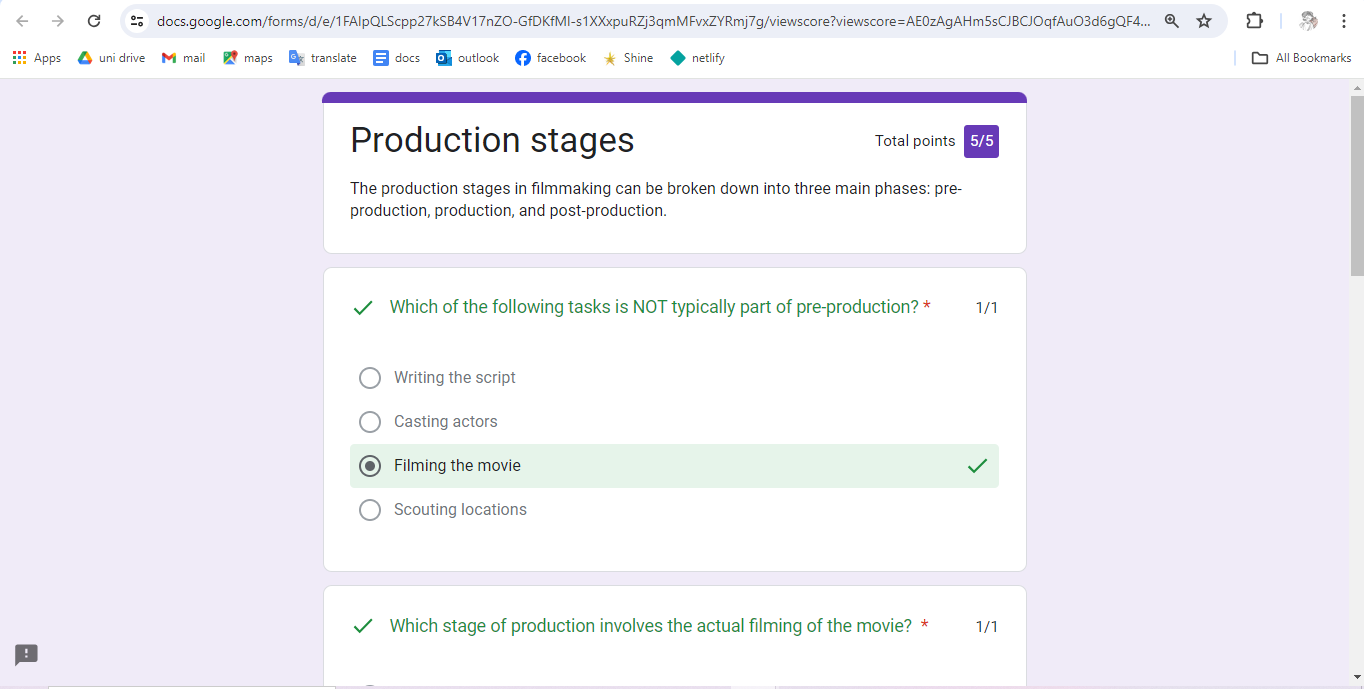Viewport: 1364px width, 689px height.
Task: Bookmark this page with star icon
Action: point(1204,21)
